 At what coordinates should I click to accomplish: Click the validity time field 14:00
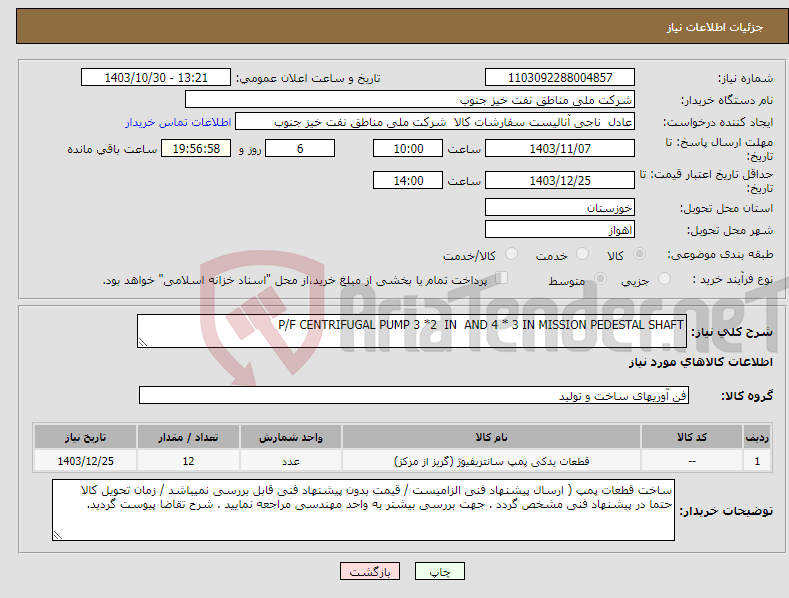click(408, 180)
